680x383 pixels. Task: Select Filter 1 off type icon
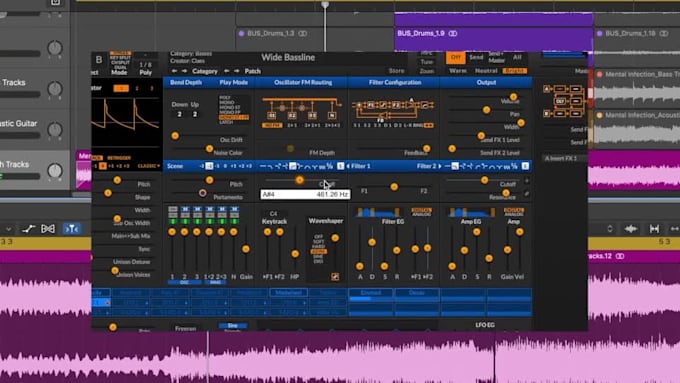point(263,166)
